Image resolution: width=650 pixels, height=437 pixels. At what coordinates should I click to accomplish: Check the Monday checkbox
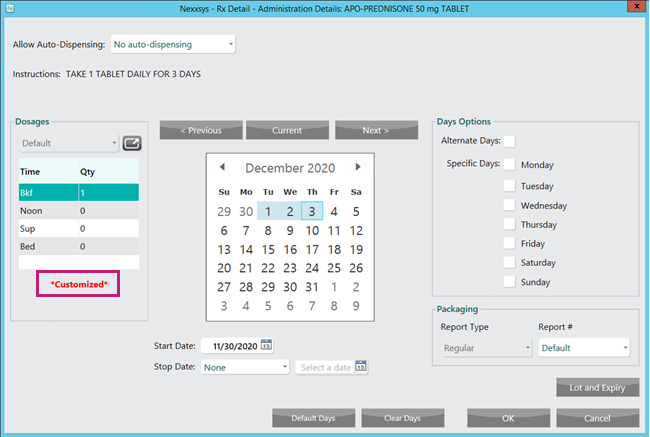click(x=509, y=164)
